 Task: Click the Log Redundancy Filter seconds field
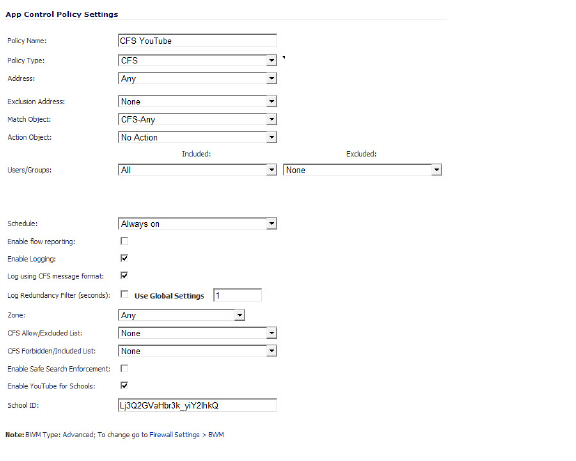(x=237, y=295)
